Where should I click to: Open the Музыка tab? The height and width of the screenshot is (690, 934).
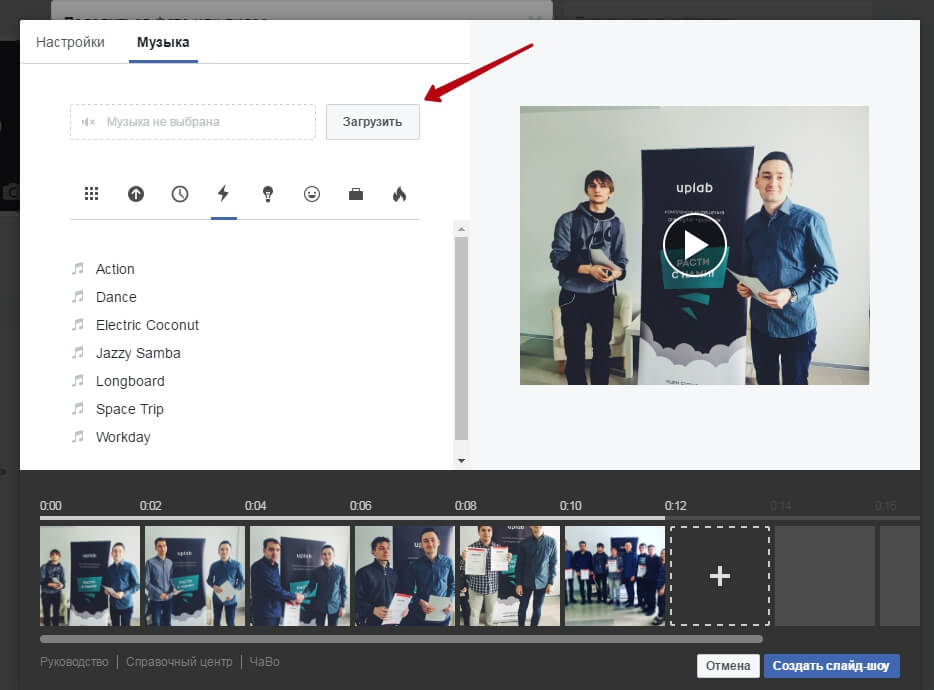[163, 42]
